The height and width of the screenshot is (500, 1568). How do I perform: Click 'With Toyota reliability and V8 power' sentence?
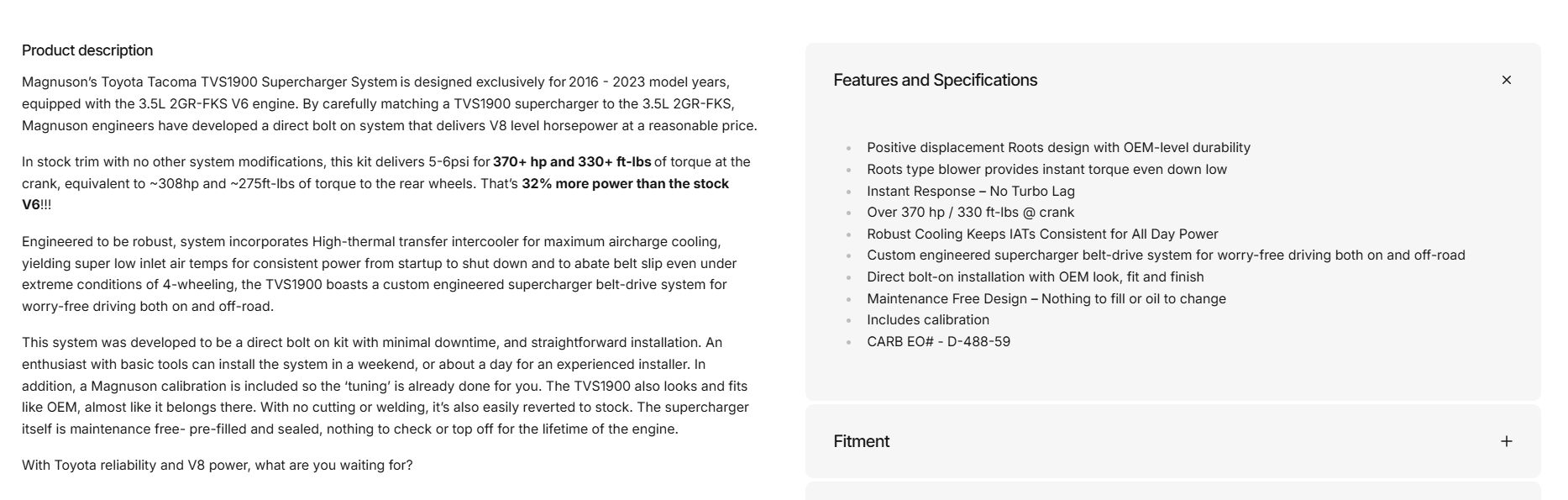[x=217, y=466]
